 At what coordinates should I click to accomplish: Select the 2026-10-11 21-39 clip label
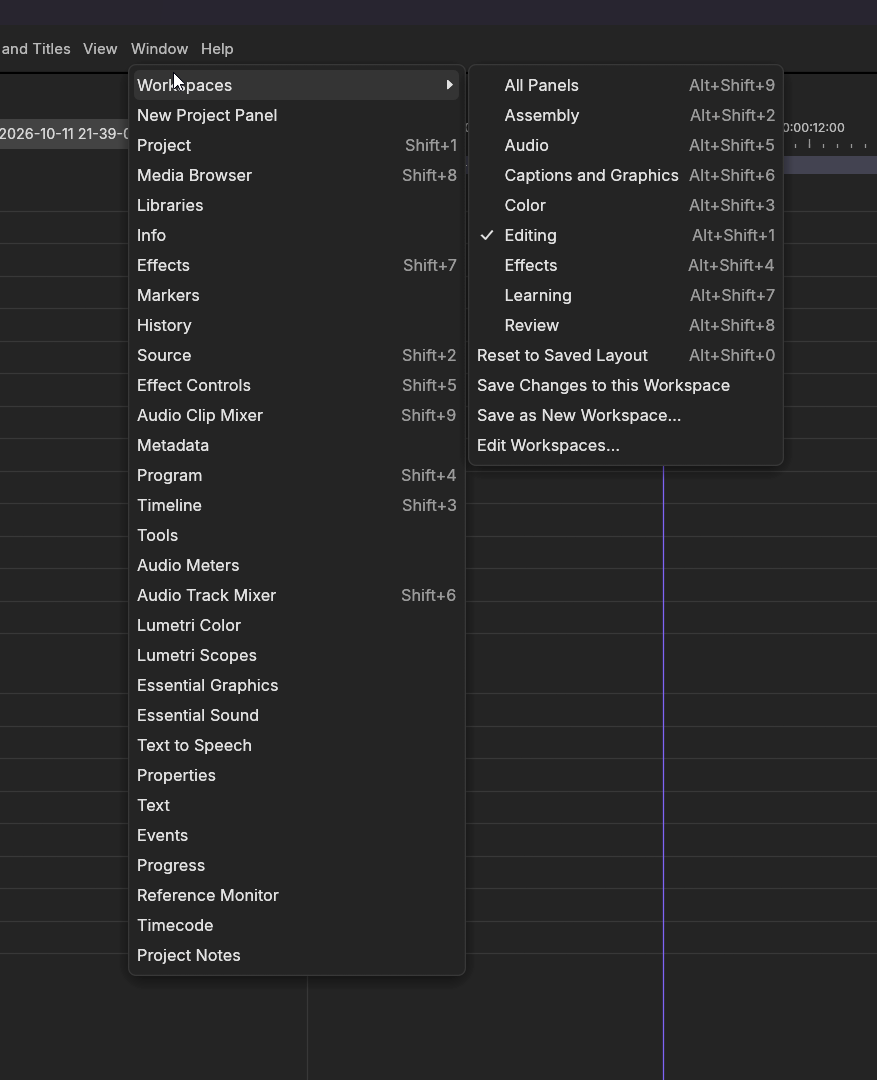(x=64, y=134)
